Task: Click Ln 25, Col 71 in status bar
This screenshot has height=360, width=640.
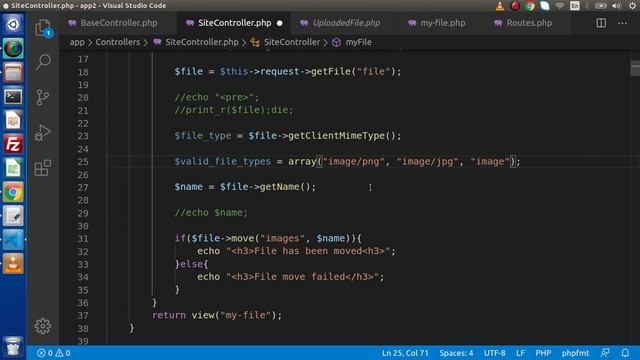Action: 405,353
